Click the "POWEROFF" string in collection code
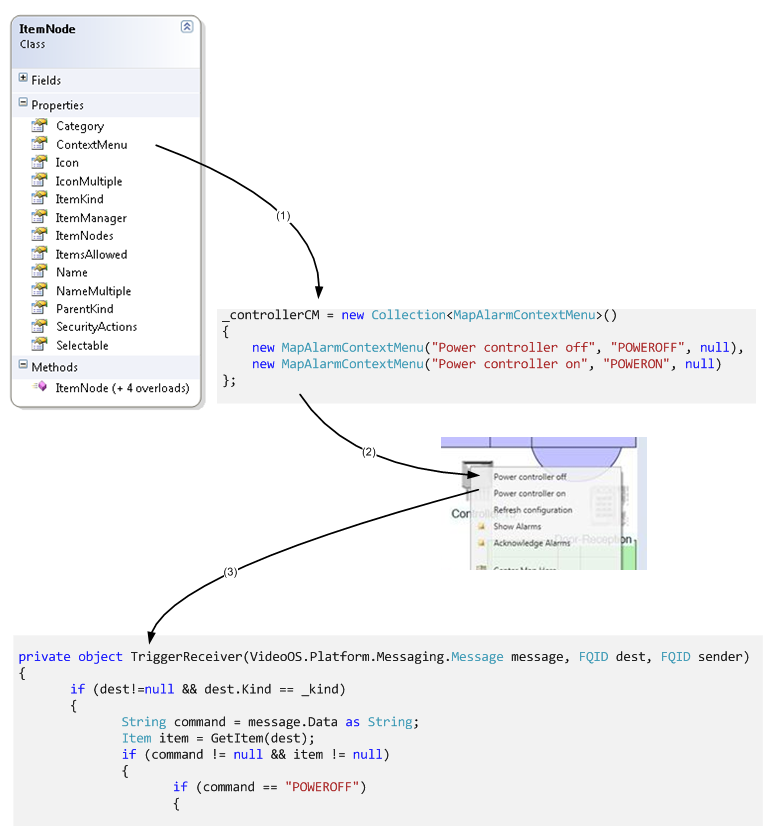The width and height of the screenshot is (775, 837). pos(647,348)
